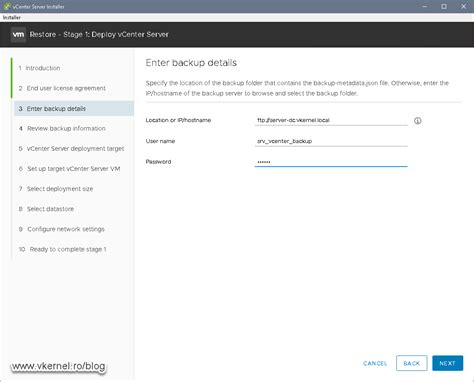Screen dimensions: 474x382
Task: Click the CANCEL button
Action: coord(375,363)
